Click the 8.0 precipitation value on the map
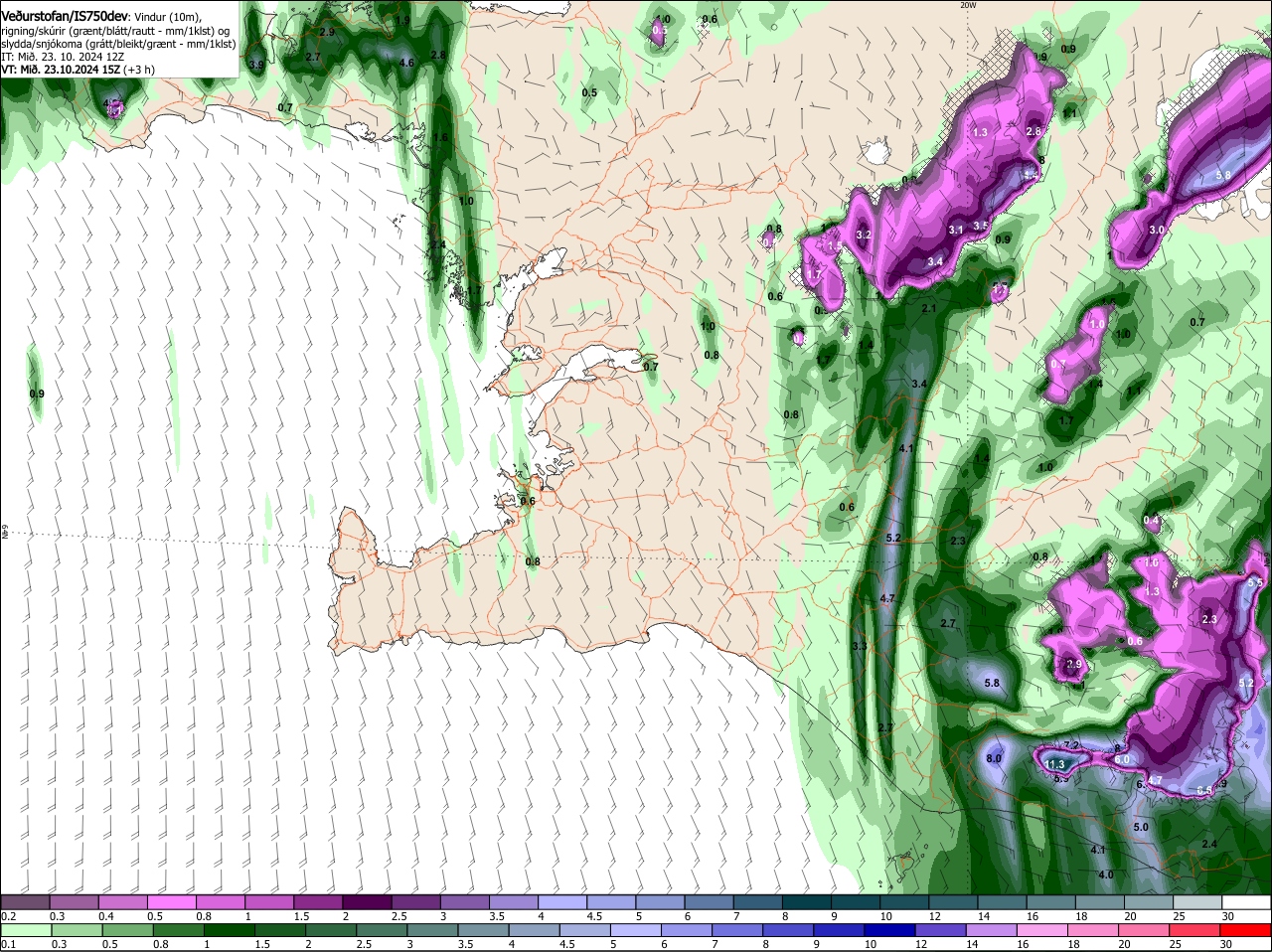 coord(994,758)
